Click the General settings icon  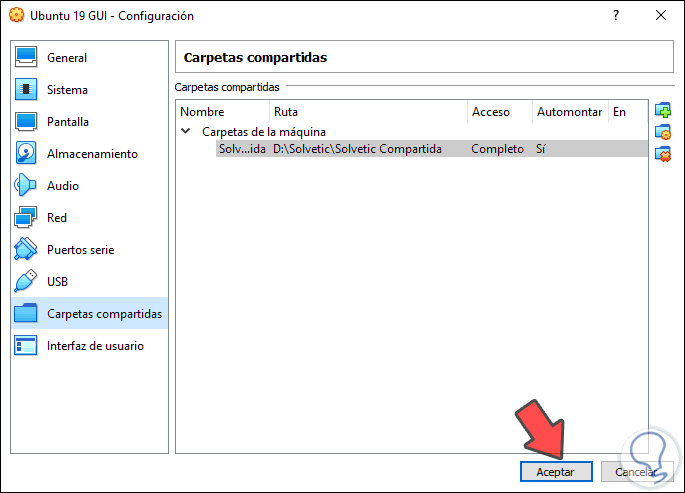27,58
